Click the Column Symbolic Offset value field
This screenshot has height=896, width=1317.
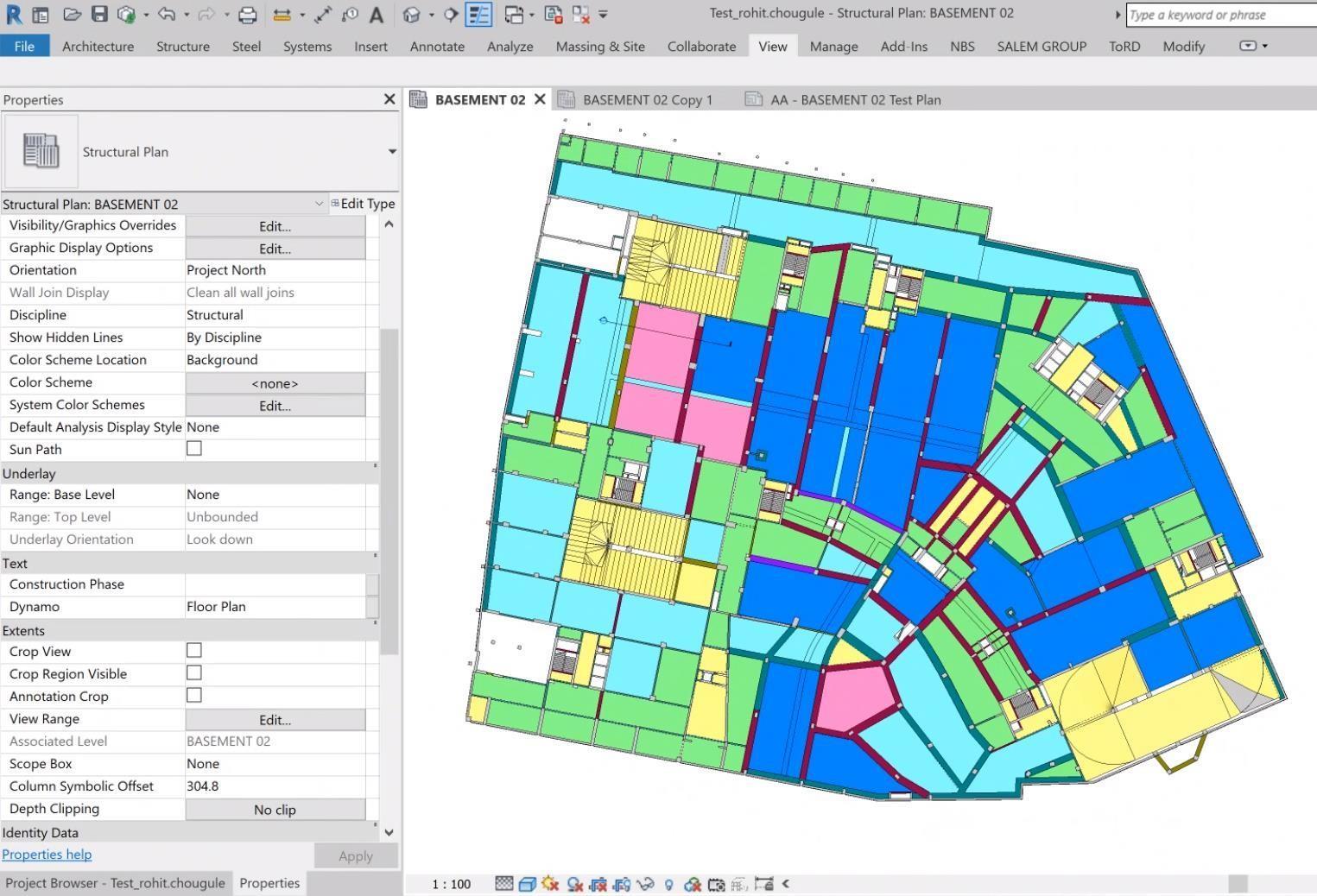click(275, 786)
